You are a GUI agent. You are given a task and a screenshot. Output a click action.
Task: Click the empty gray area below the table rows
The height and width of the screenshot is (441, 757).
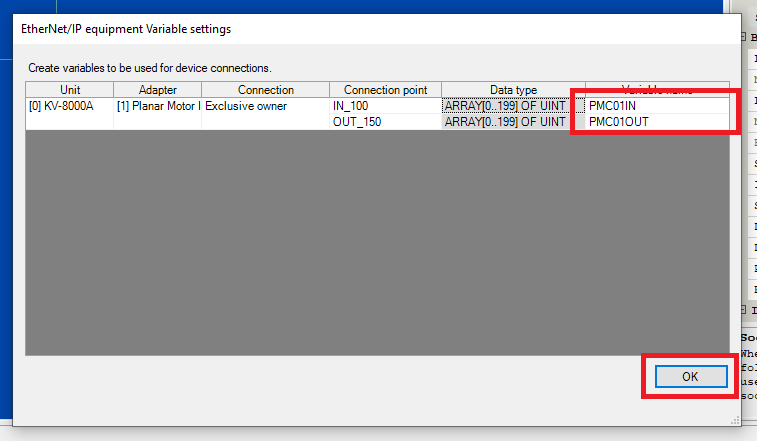tap(377, 240)
